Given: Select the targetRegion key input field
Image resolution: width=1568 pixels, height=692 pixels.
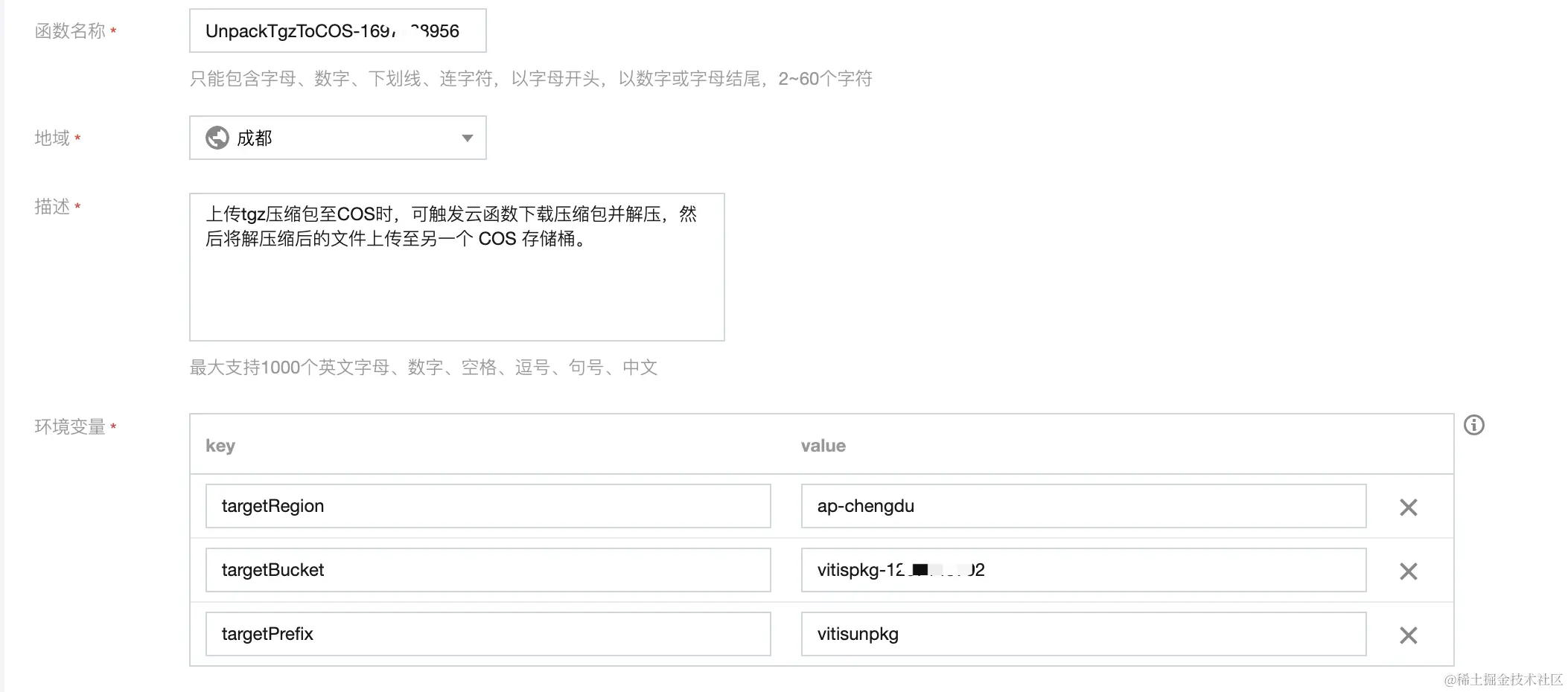Looking at the screenshot, I should [488, 507].
